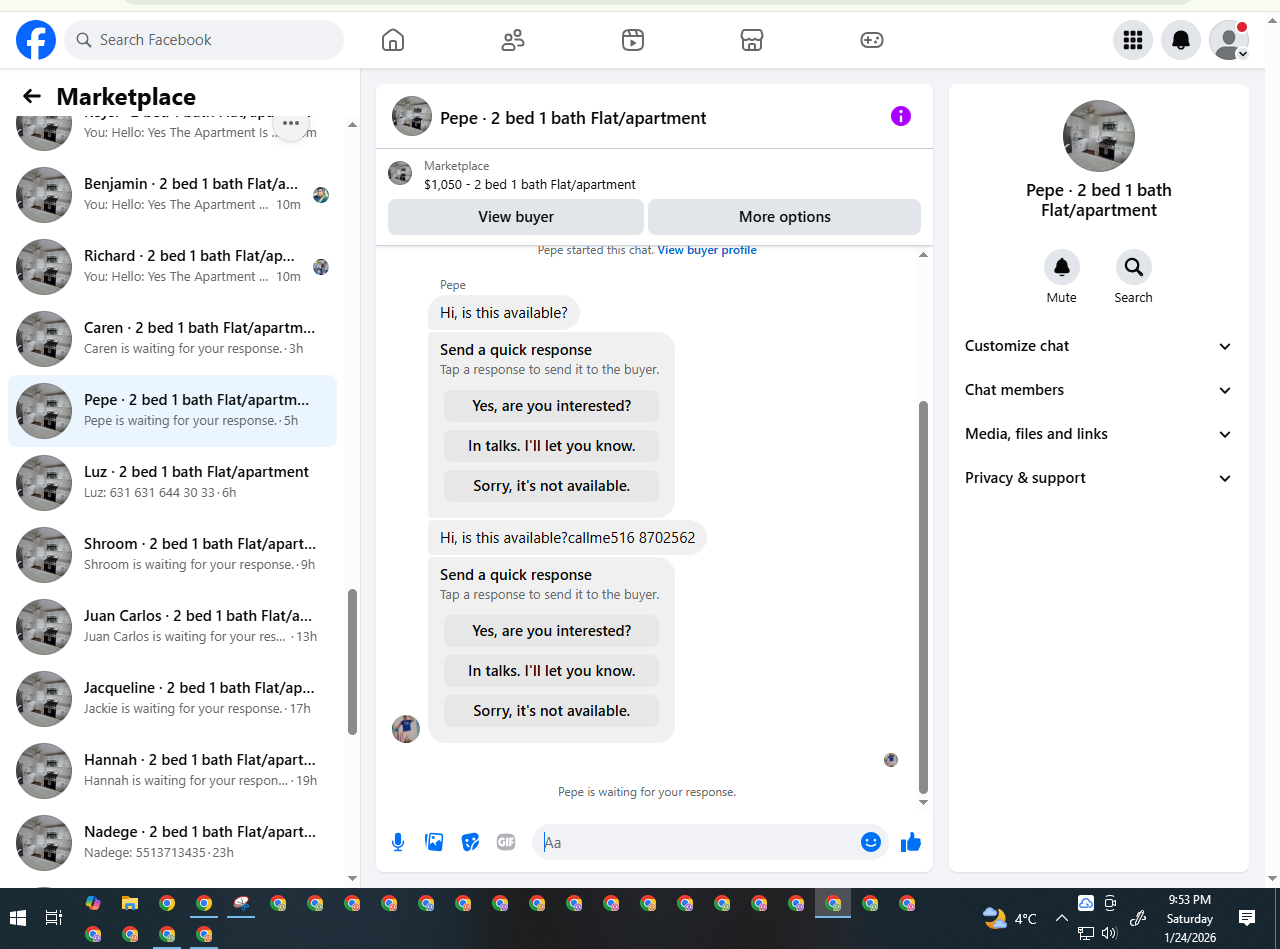The width and height of the screenshot is (1280, 949).
Task: Open the taskbar notification center icon
Action: 1246,917
